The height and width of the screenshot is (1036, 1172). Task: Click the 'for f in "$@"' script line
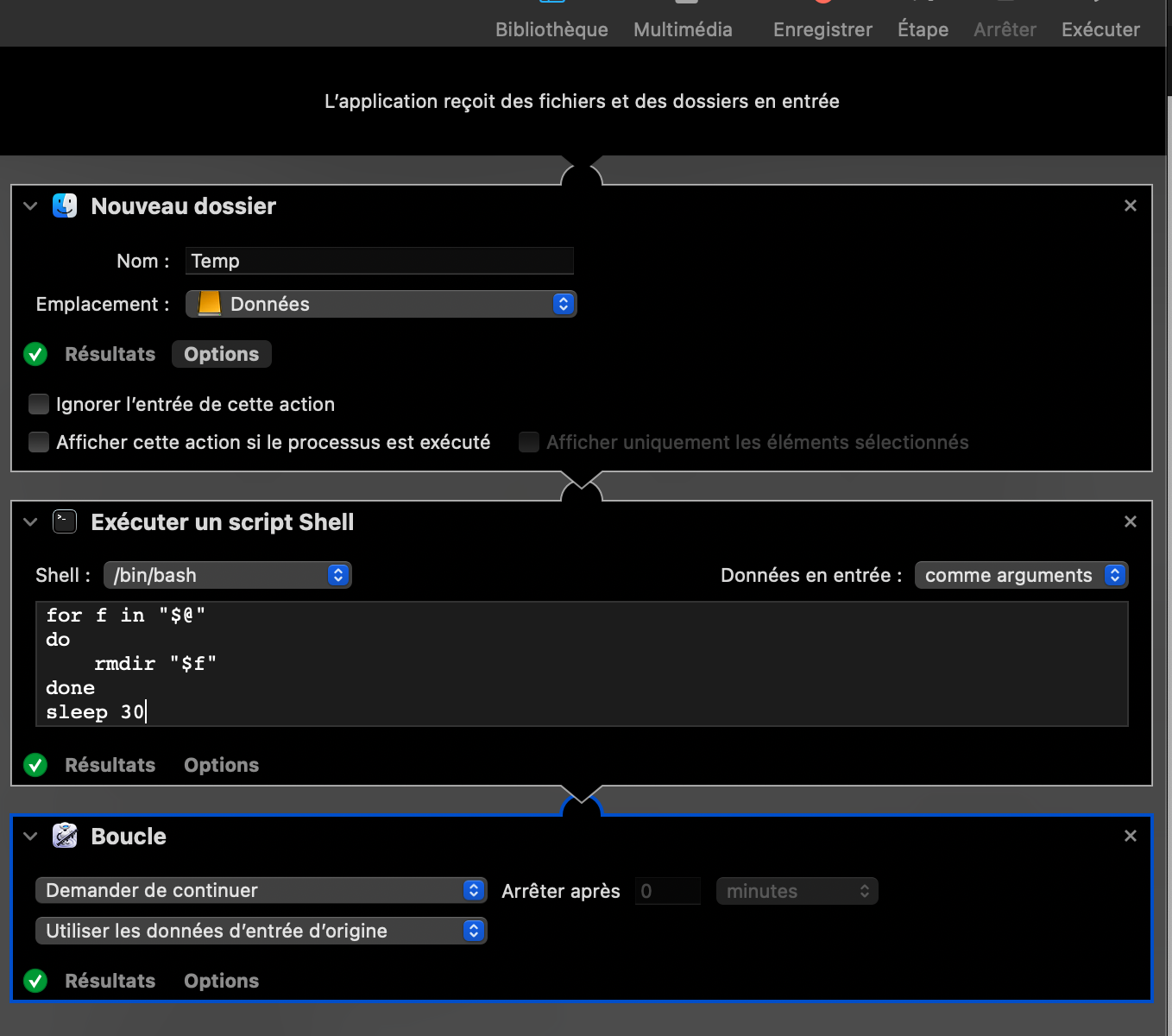(126, 615)
